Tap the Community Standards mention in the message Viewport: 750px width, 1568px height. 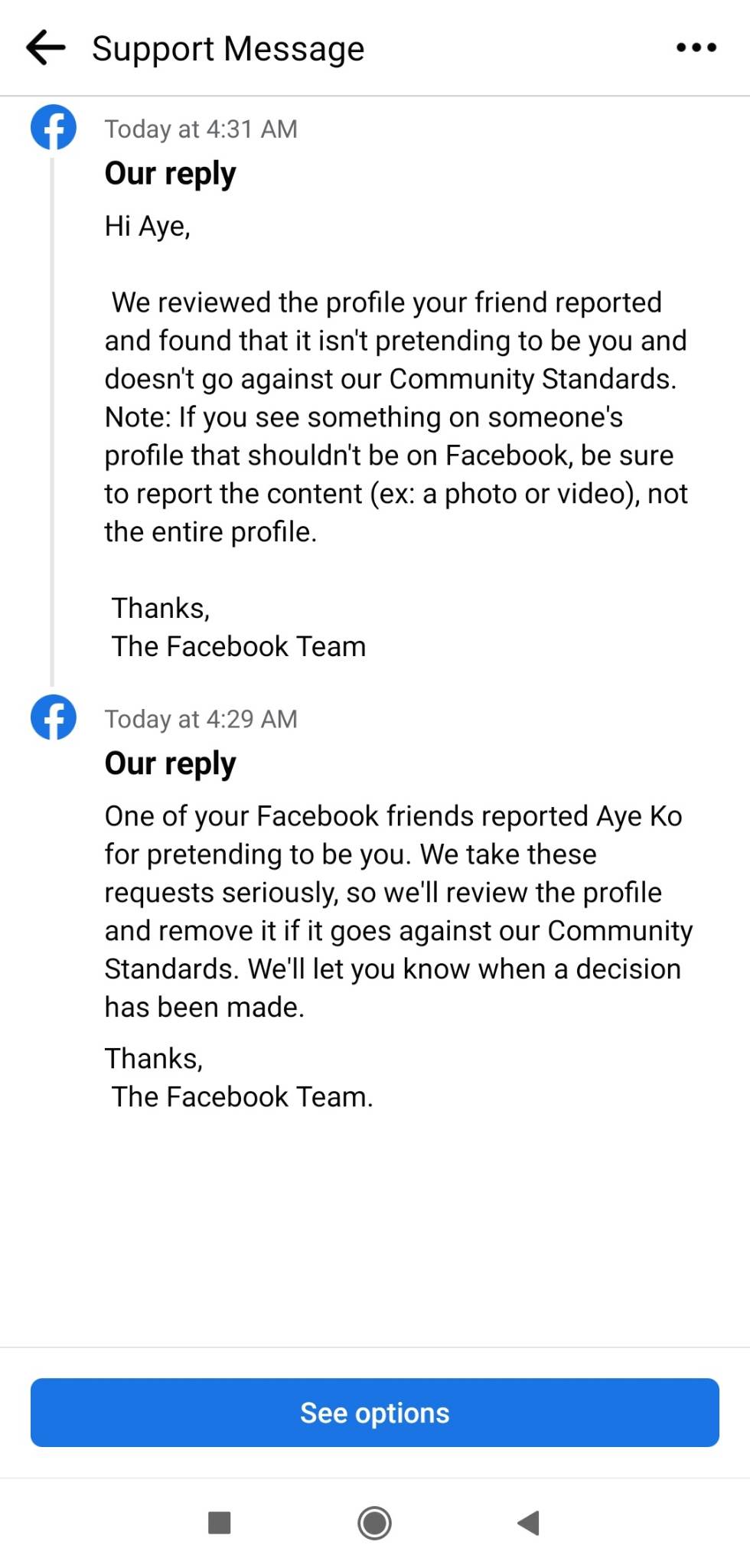point(531,378)
